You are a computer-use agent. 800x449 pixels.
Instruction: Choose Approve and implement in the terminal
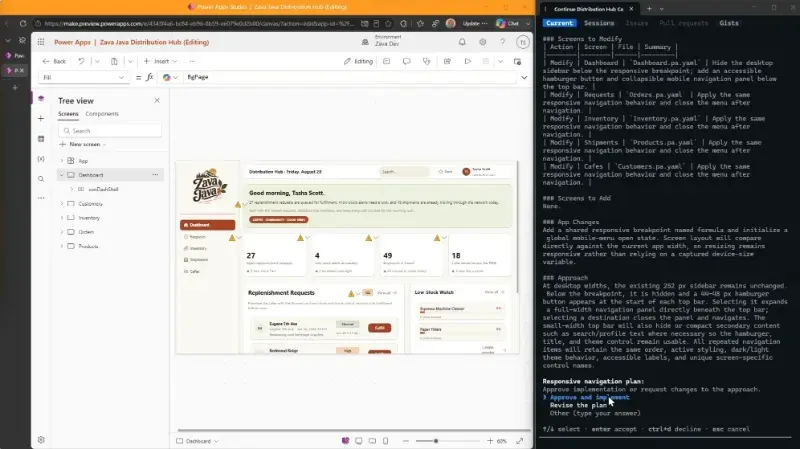point(589,397)
